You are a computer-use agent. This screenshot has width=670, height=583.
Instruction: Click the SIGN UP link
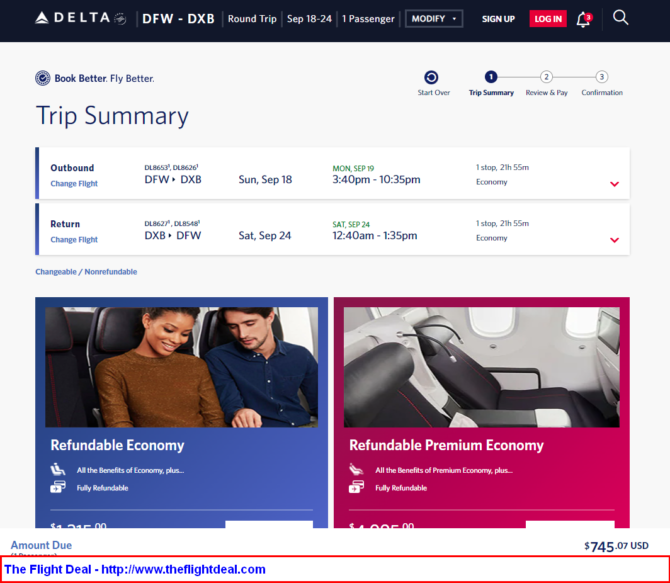498,19
